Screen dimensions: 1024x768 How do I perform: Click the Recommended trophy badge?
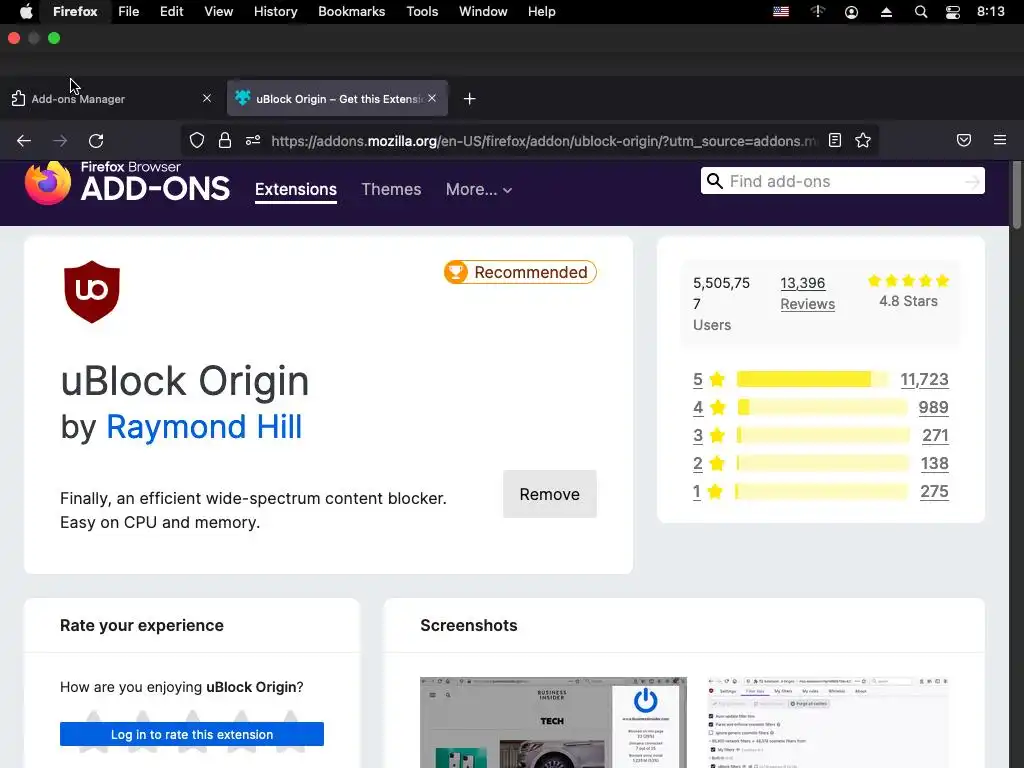(520, 272)
